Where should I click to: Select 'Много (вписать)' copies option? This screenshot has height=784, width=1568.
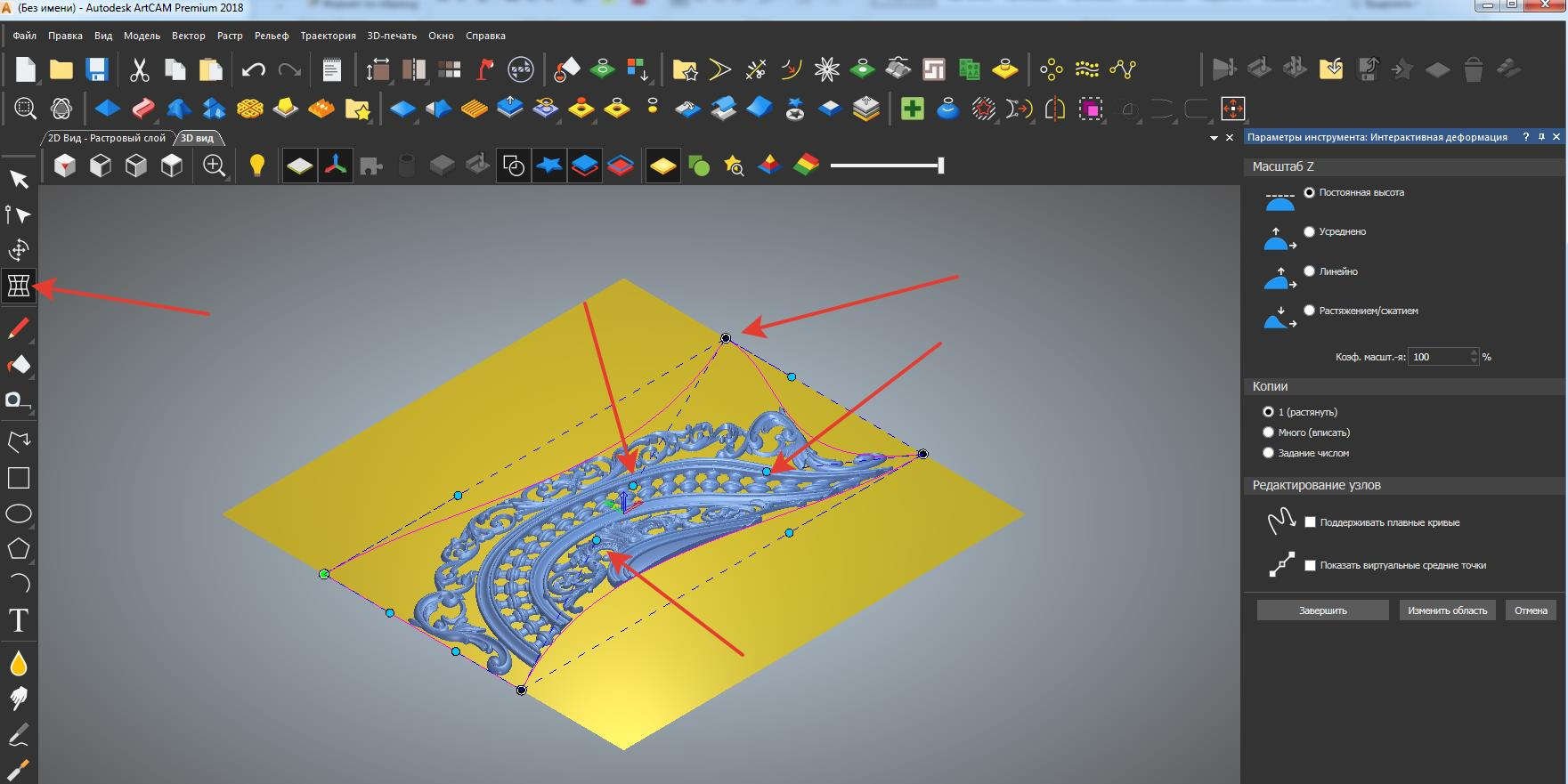(x=1268, y=432)
